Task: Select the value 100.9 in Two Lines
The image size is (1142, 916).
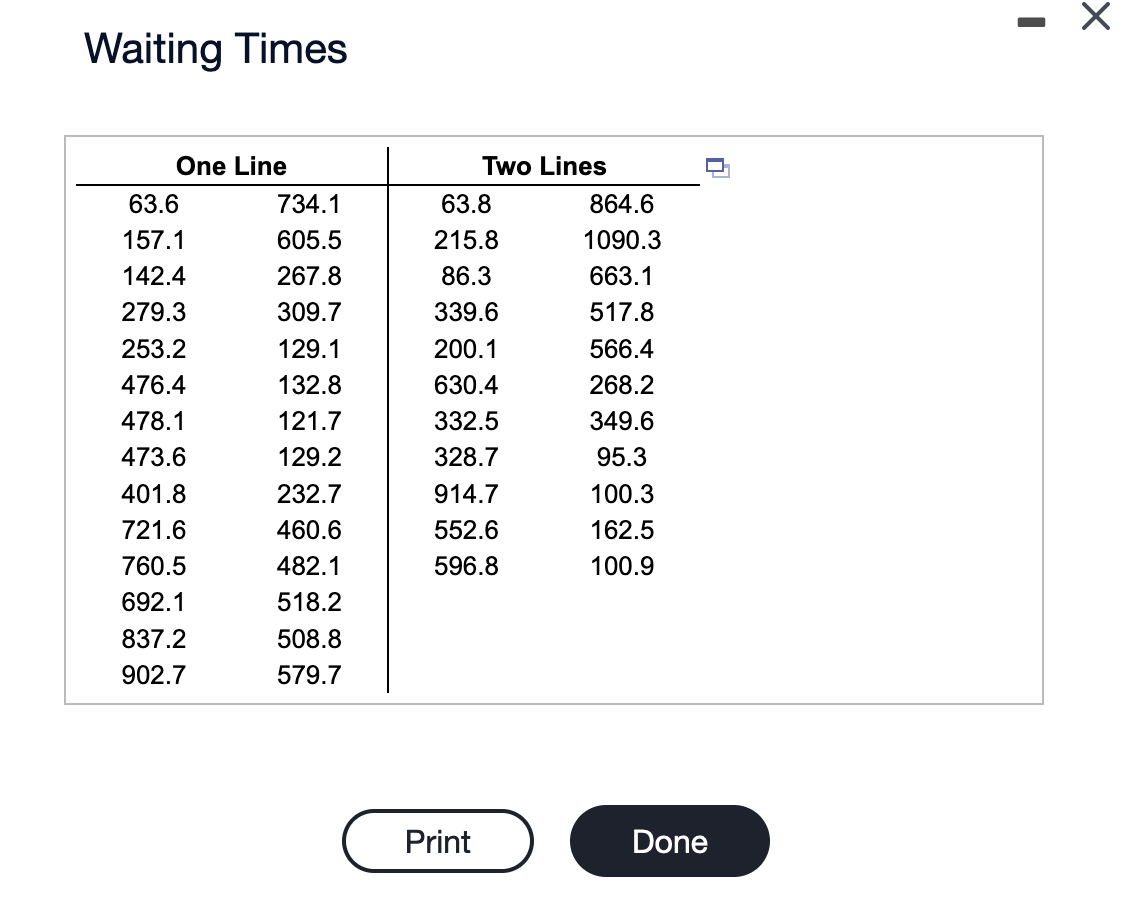Action: (x=622, y=566)
